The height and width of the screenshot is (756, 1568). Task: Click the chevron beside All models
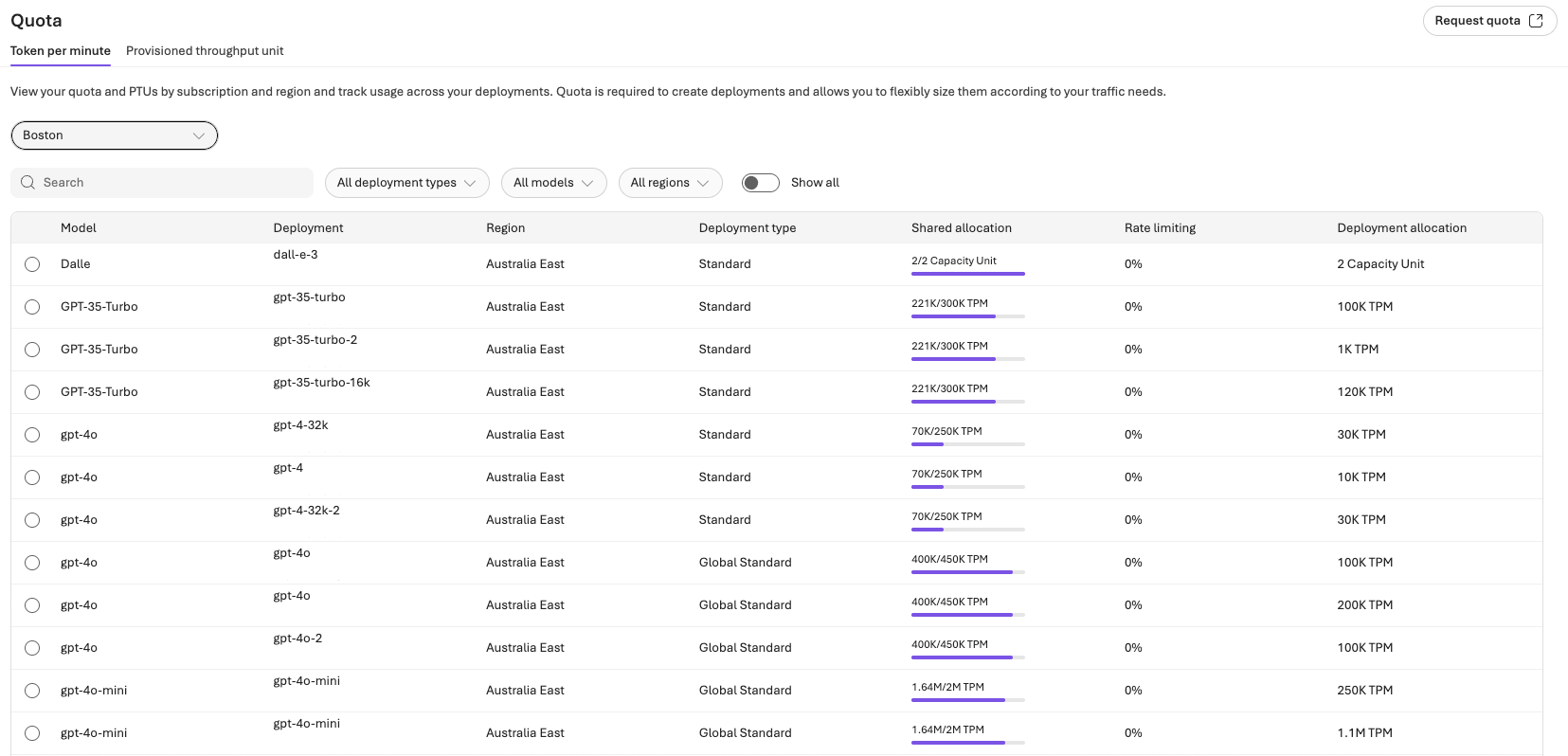pos(587,183)
